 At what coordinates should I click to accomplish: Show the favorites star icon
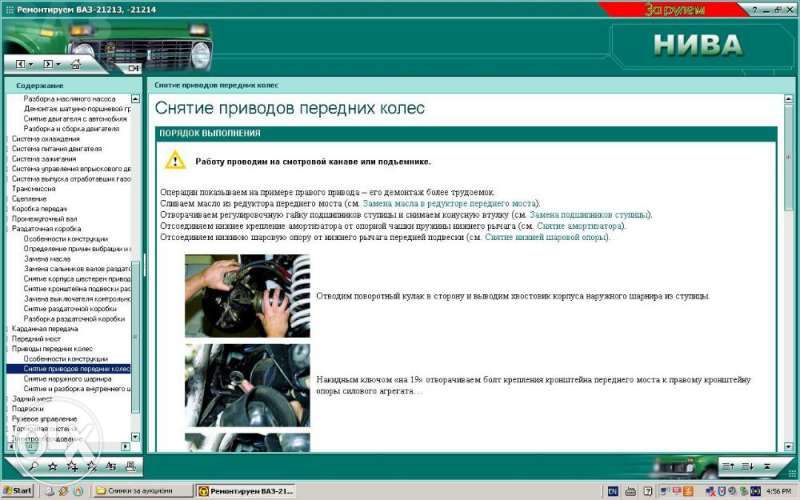coord(53,466)
